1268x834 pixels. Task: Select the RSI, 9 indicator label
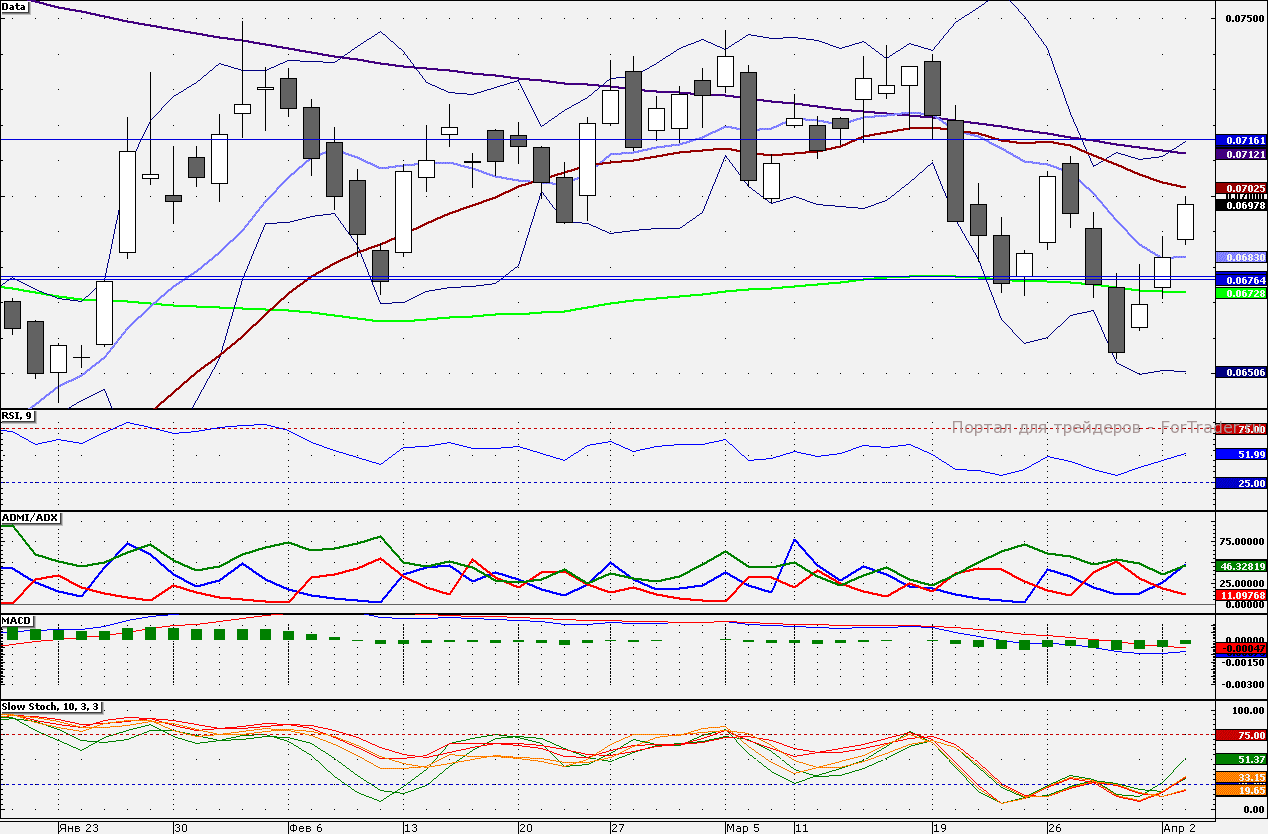18,415
